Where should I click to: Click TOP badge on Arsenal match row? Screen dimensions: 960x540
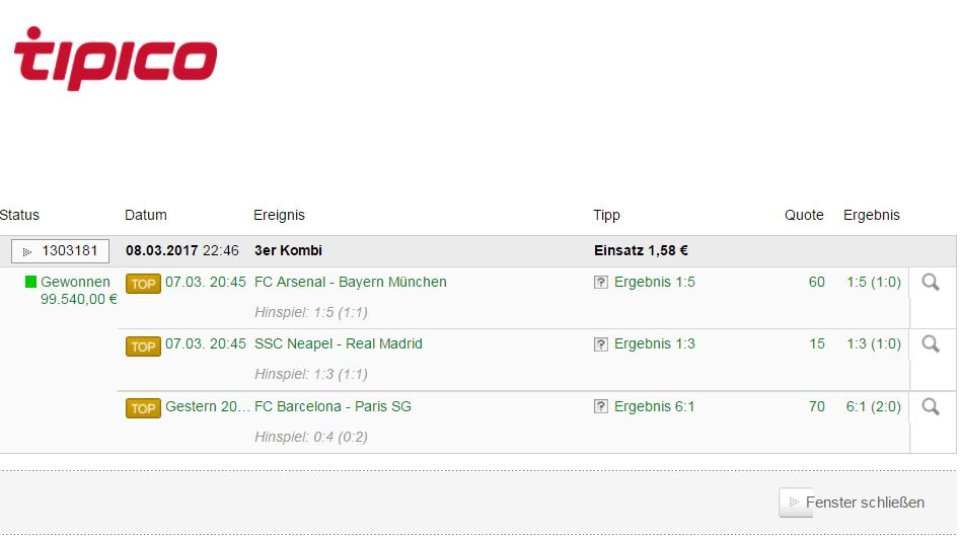(143, 284)
